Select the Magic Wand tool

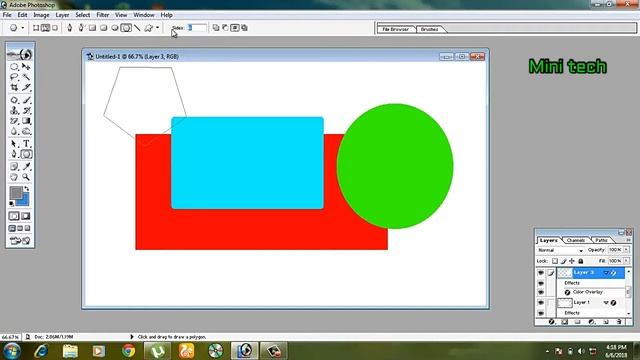26,77
